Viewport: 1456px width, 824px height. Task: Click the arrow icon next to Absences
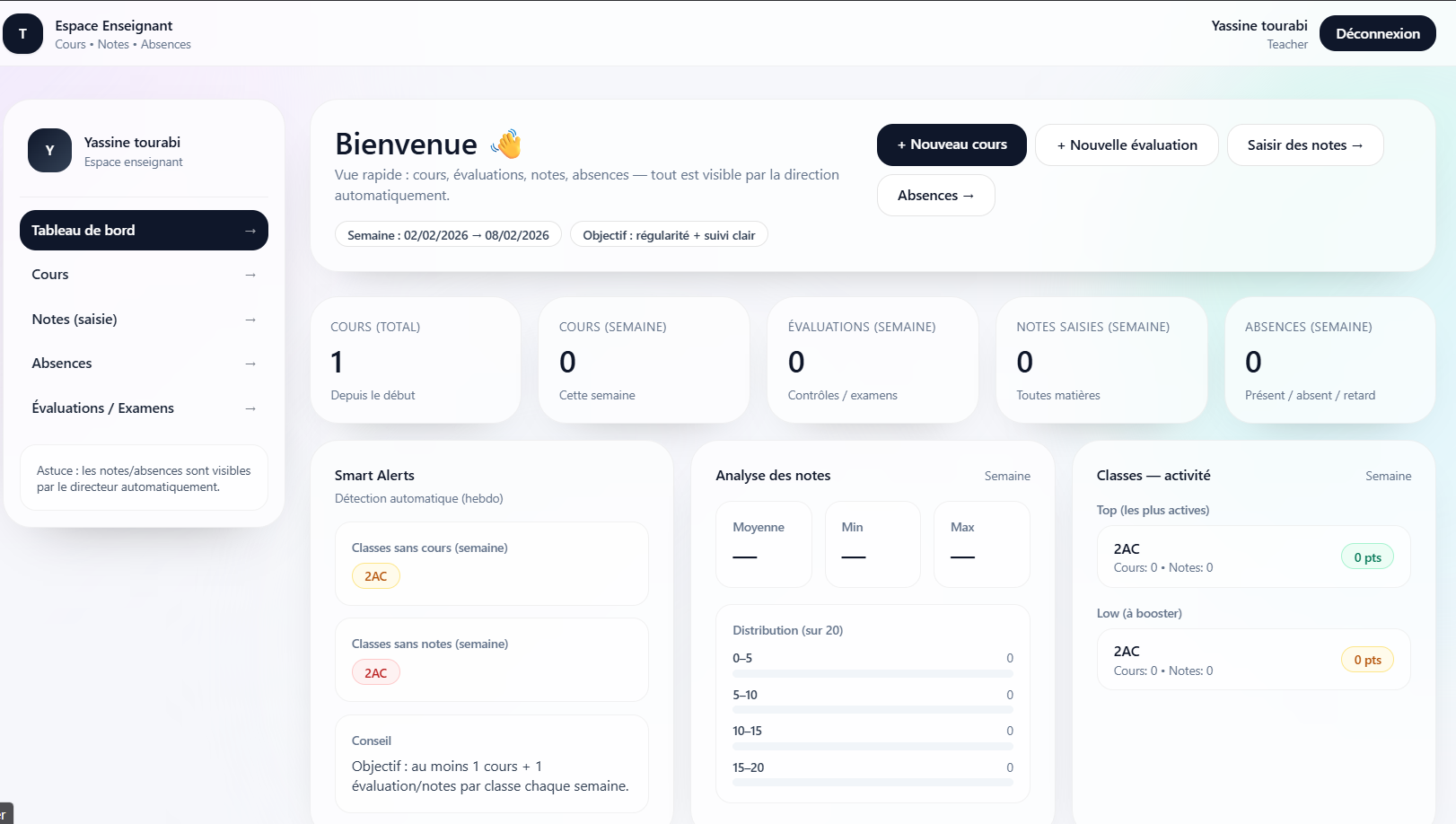pyautogui.click(x=249, y=364)
